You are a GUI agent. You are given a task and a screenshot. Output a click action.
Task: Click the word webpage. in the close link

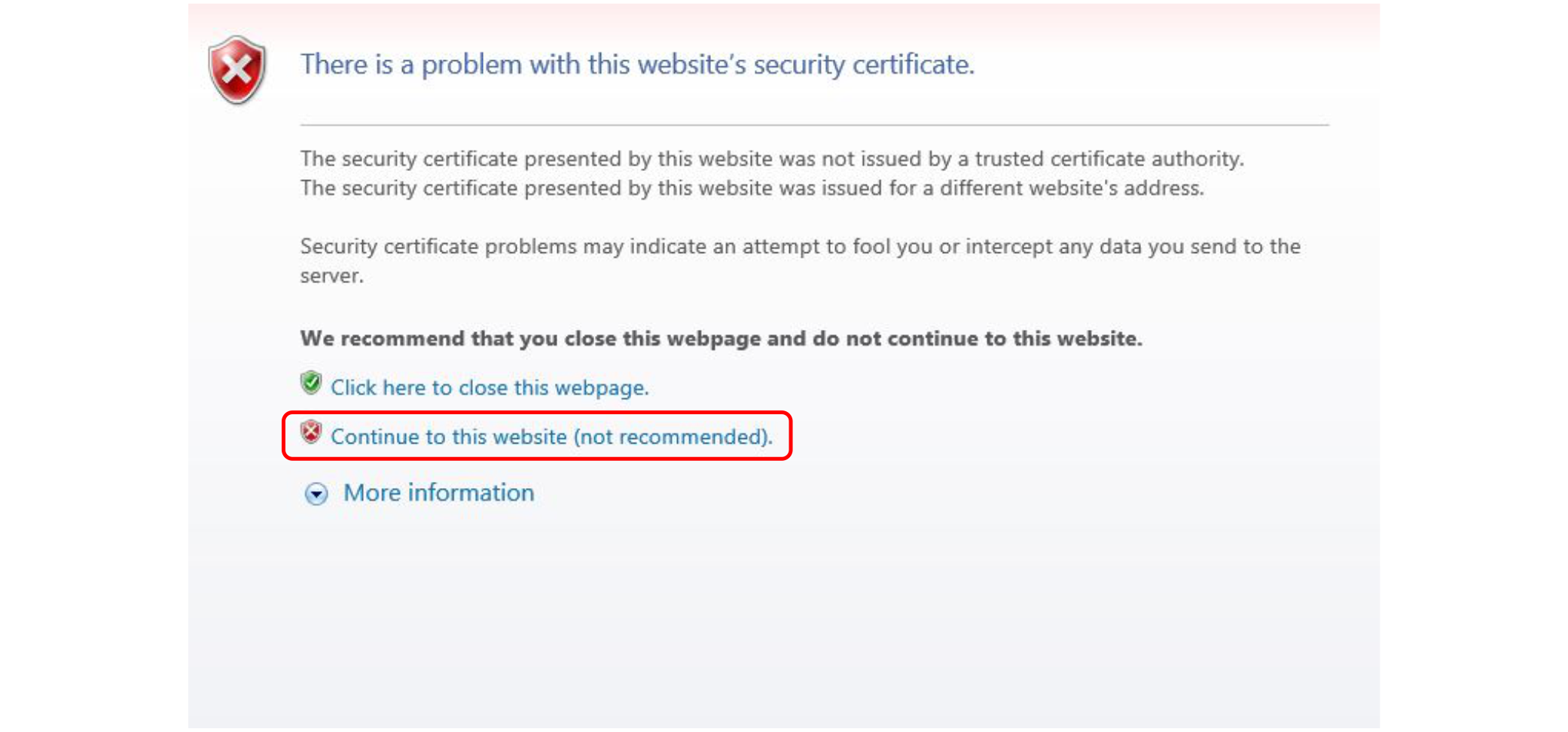(x=602, y=388)
